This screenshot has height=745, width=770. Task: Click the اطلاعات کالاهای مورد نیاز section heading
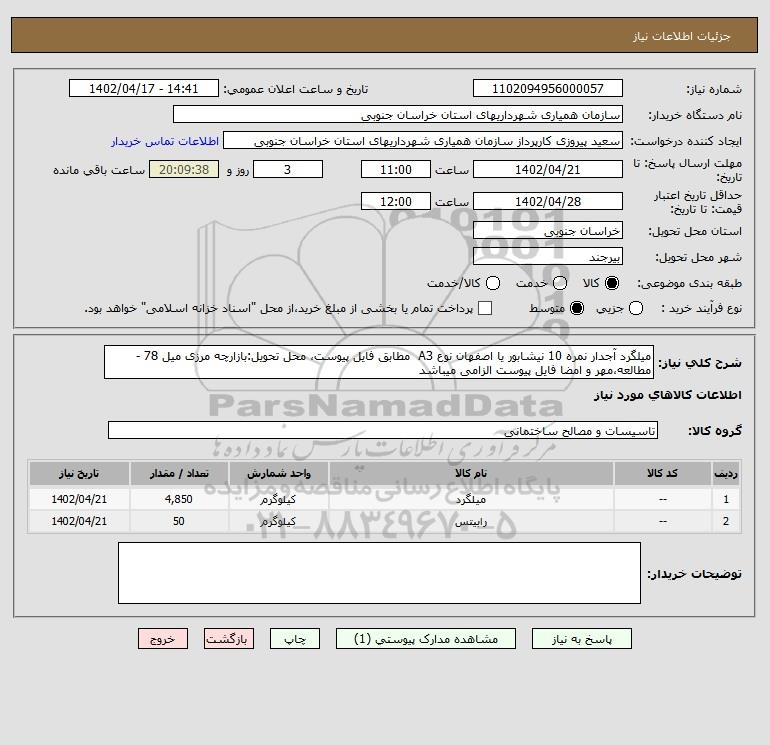pos(668,395)
